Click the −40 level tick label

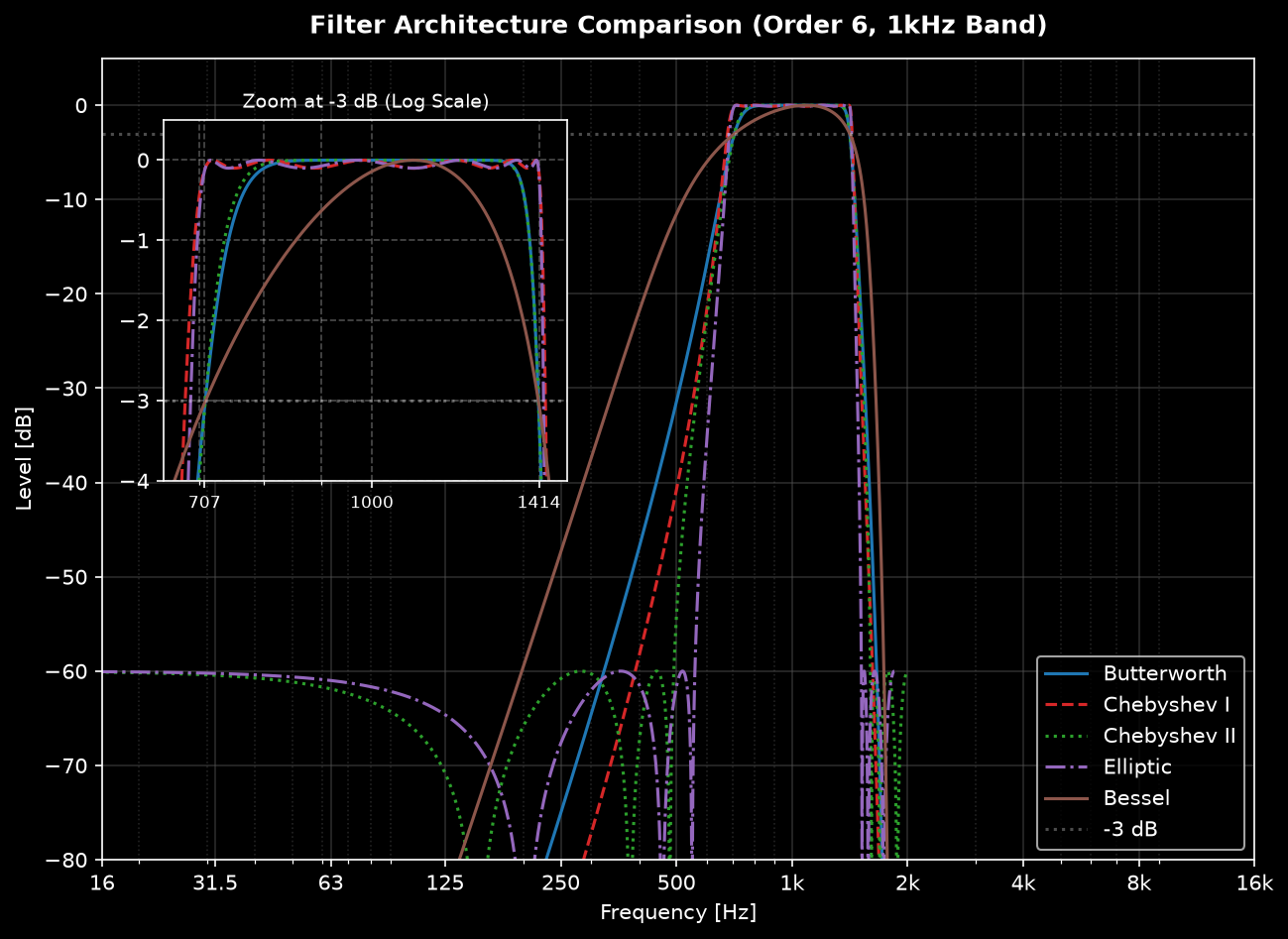pos(67,483)
